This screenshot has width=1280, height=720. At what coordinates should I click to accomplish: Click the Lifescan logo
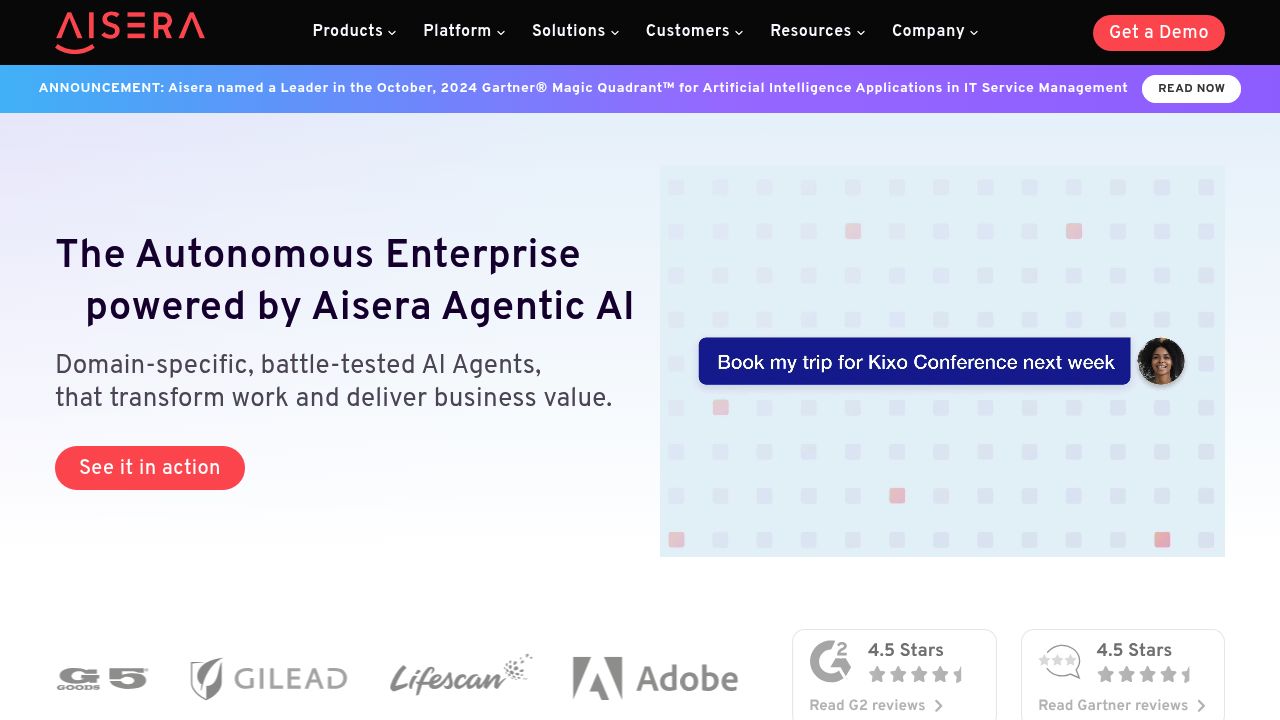click(x=461, y=676)
